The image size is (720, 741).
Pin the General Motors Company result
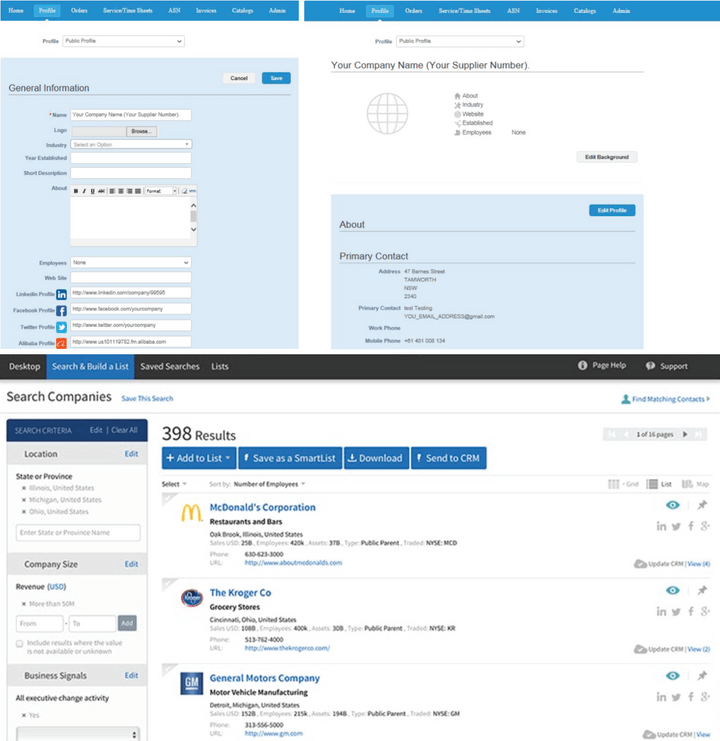pos(702,675)
